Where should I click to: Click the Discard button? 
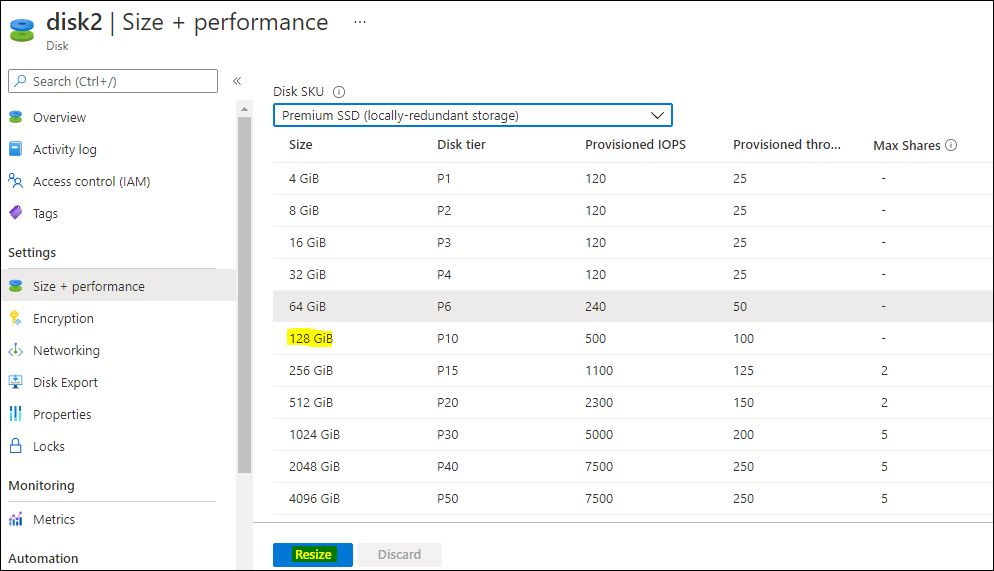tap(399, 555)
